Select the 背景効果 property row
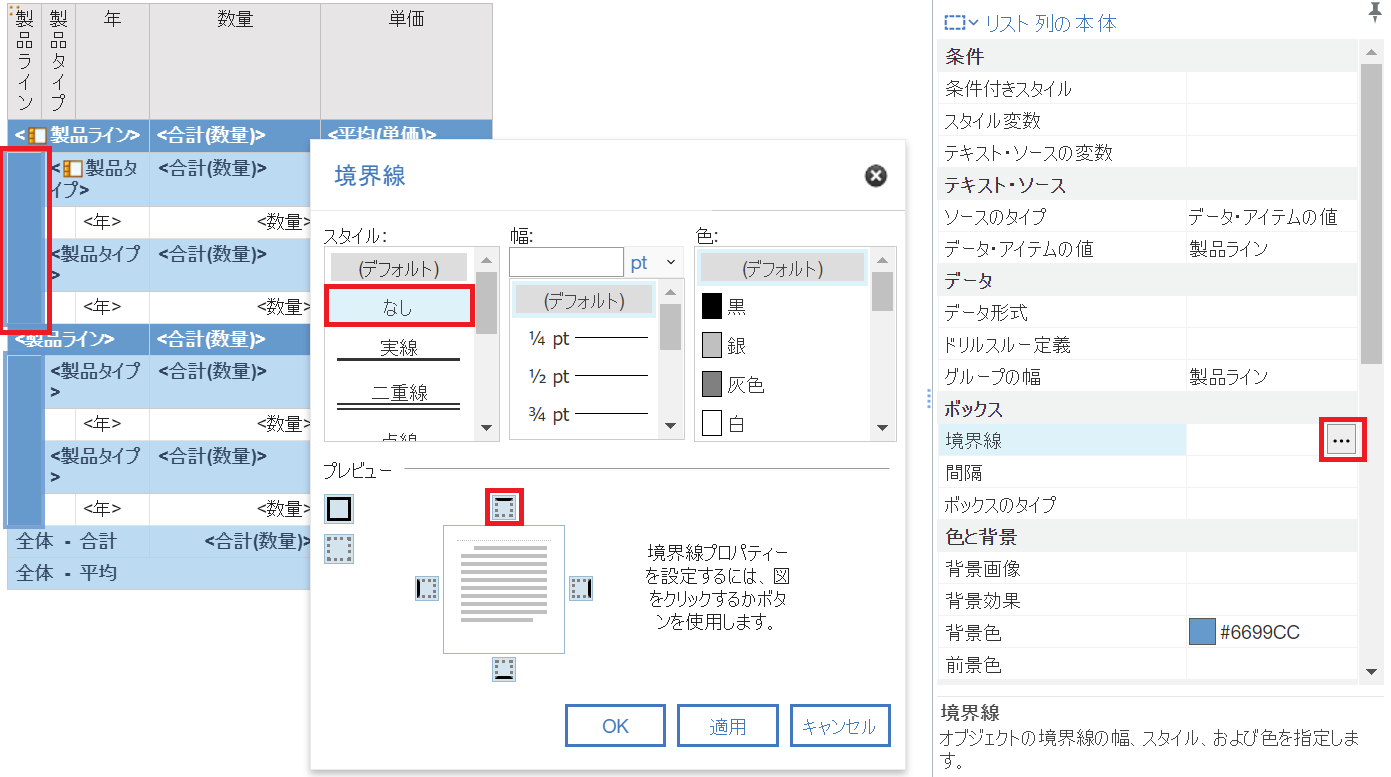 pos(1148,601)
